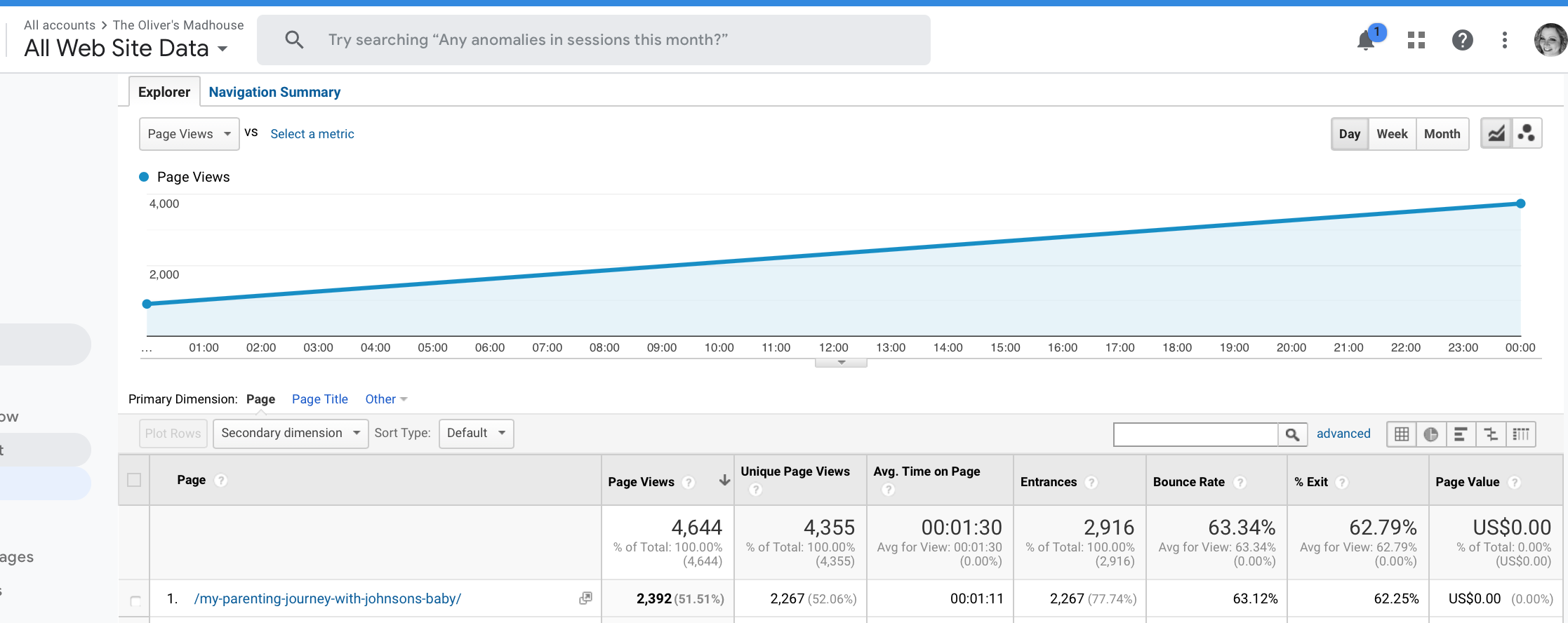
Task: Select the pie chart table view
Action: pos(1430,434)
